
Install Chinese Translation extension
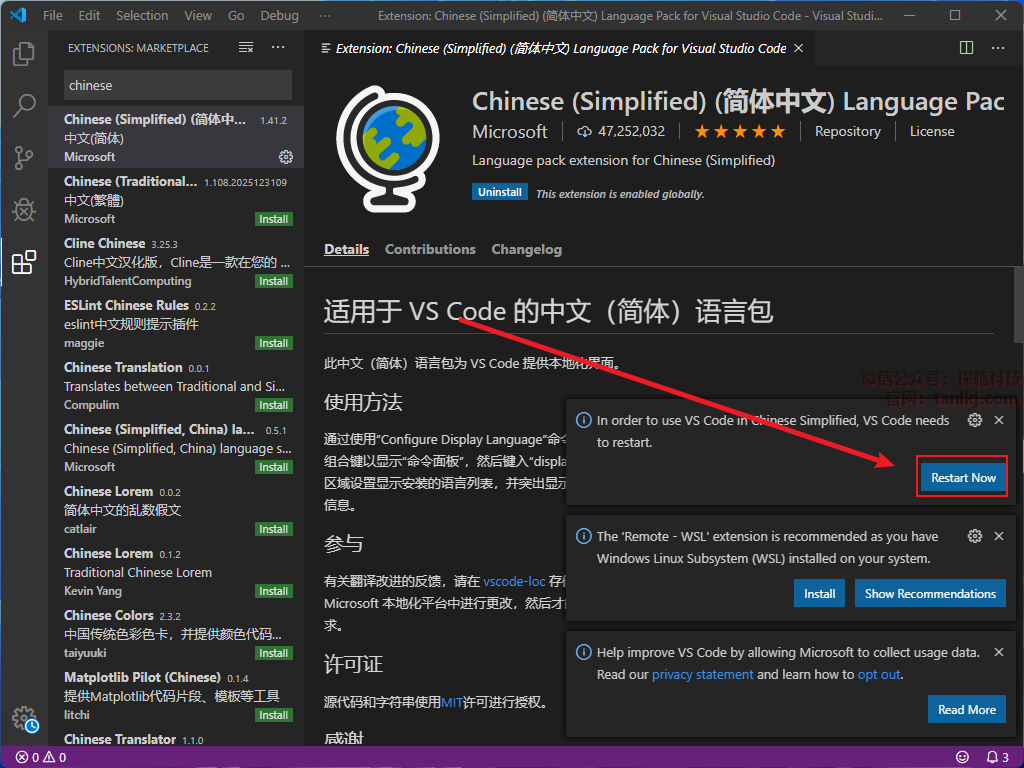tap(274, 406)
